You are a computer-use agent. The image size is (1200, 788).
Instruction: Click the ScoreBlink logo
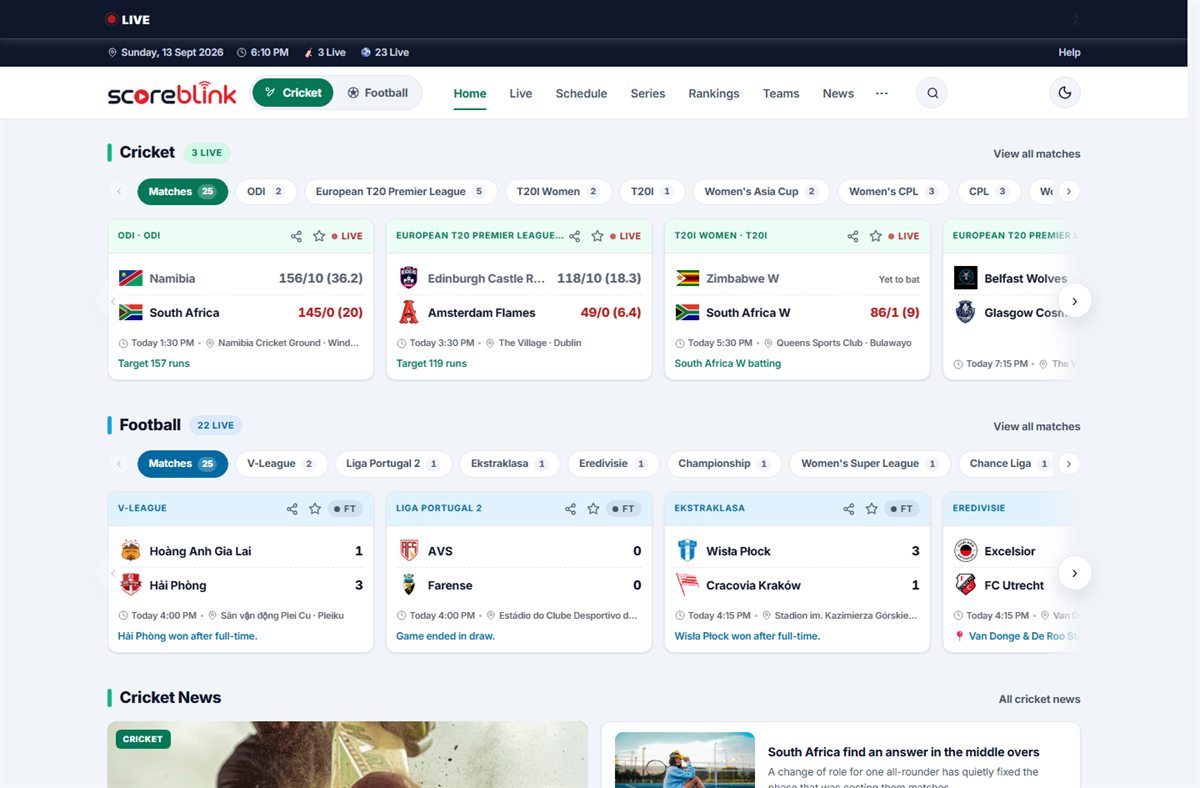pos(172,93)
